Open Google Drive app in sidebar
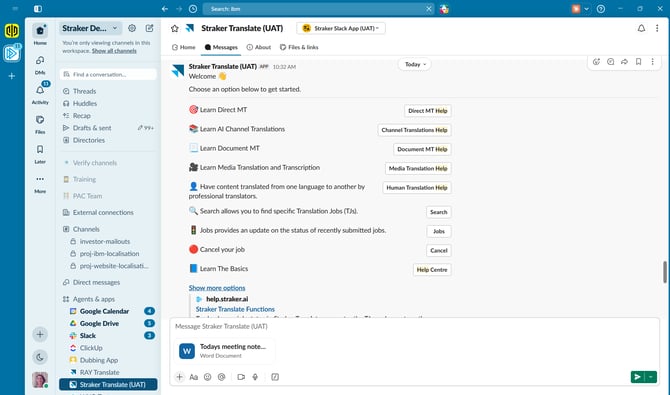The image size is (670, 395). (x=99, y=323)
